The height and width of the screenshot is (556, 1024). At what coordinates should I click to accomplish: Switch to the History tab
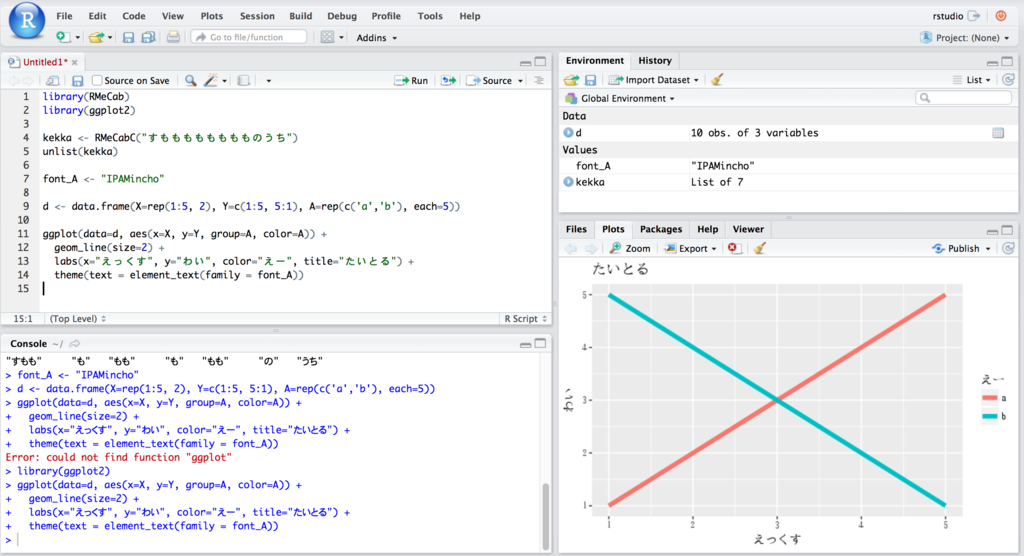pyautogui.click(x=654, y=61)
